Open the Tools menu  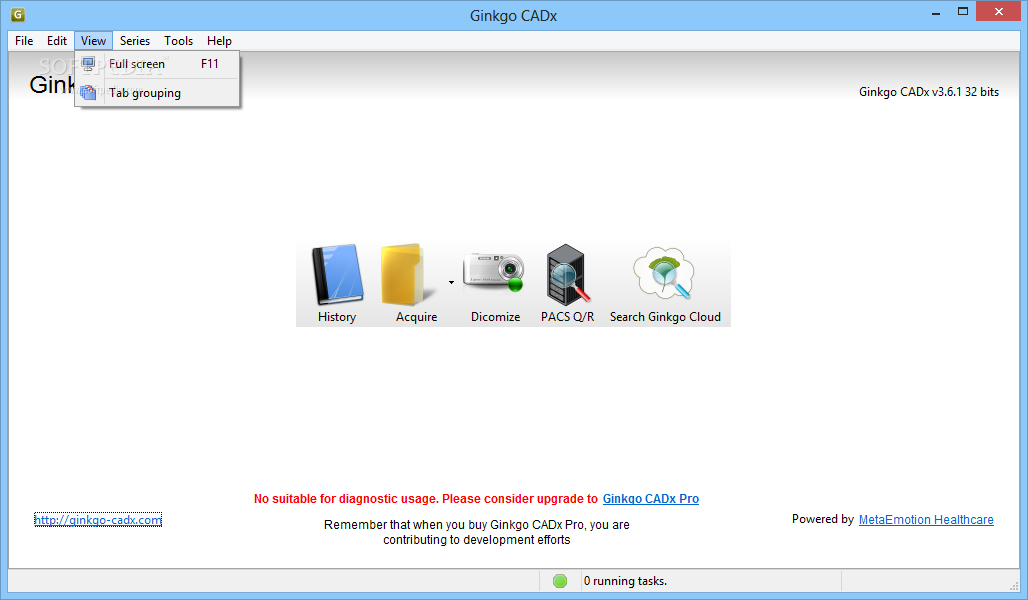click(x=178, y=41)
